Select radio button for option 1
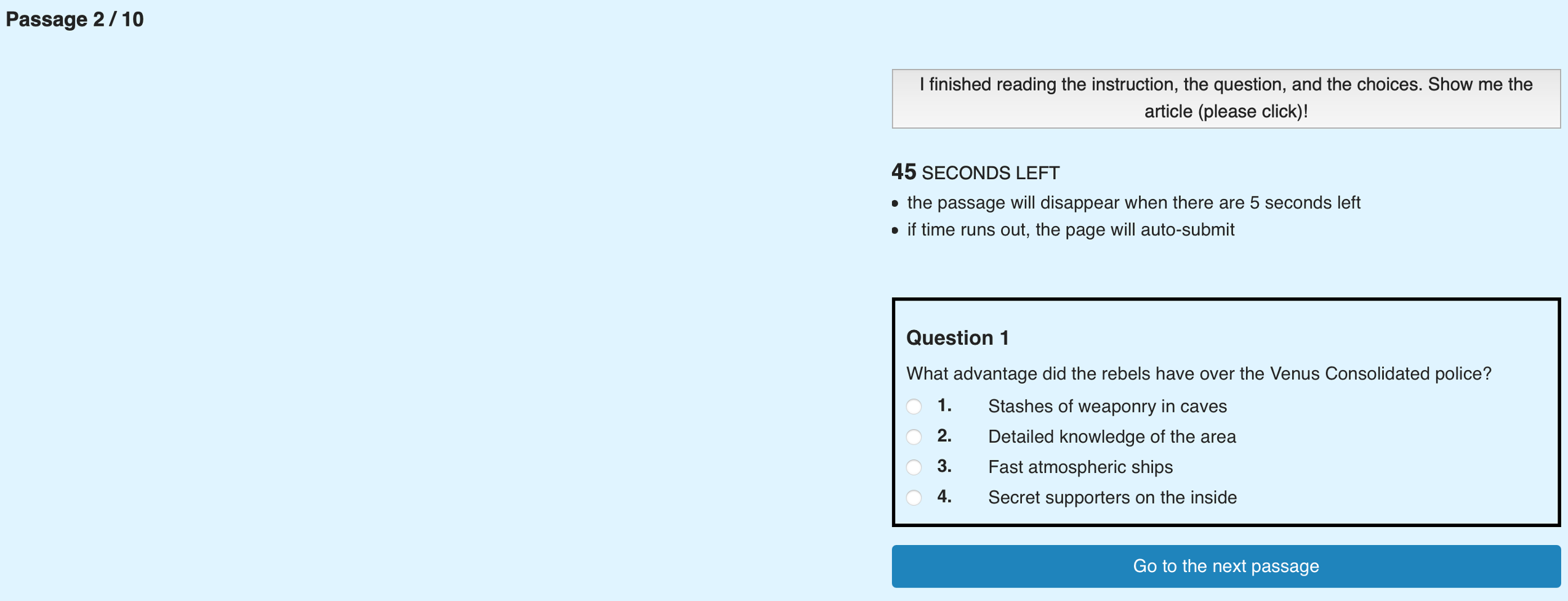Viewport: 1568px width, 601px height. click(x=914, y=407)
